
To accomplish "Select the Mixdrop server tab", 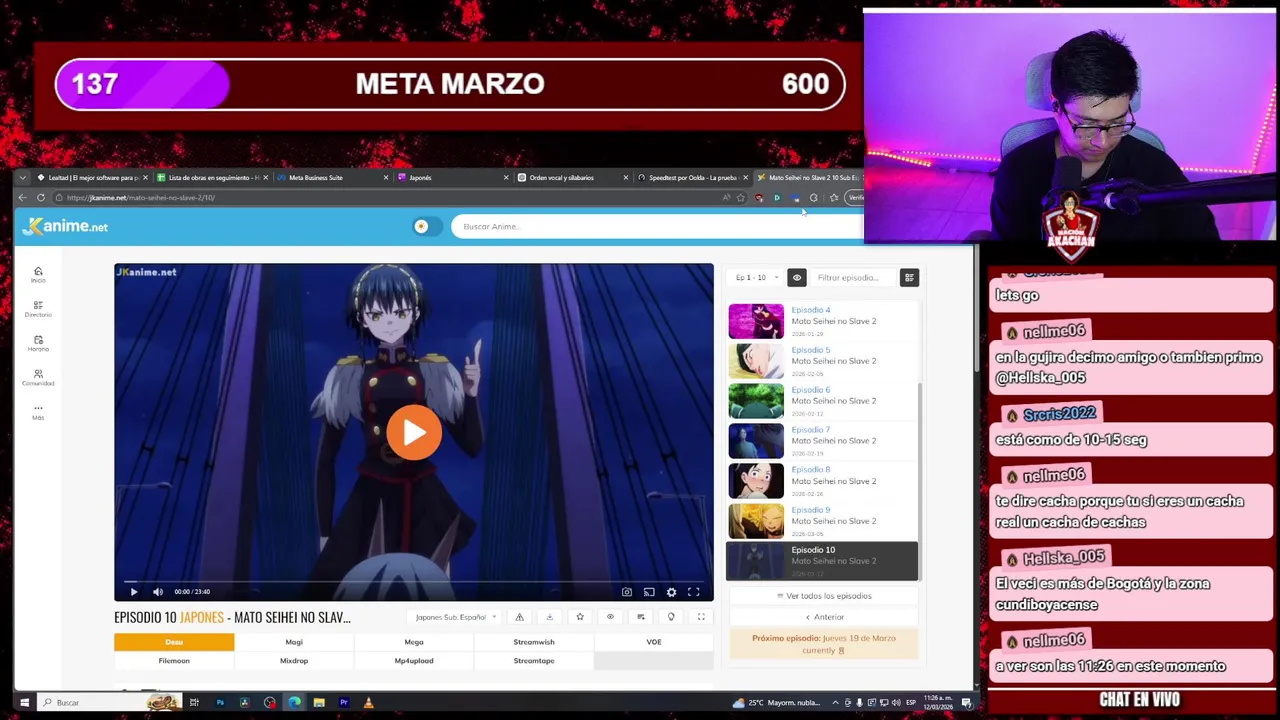I will coord(294,661).
